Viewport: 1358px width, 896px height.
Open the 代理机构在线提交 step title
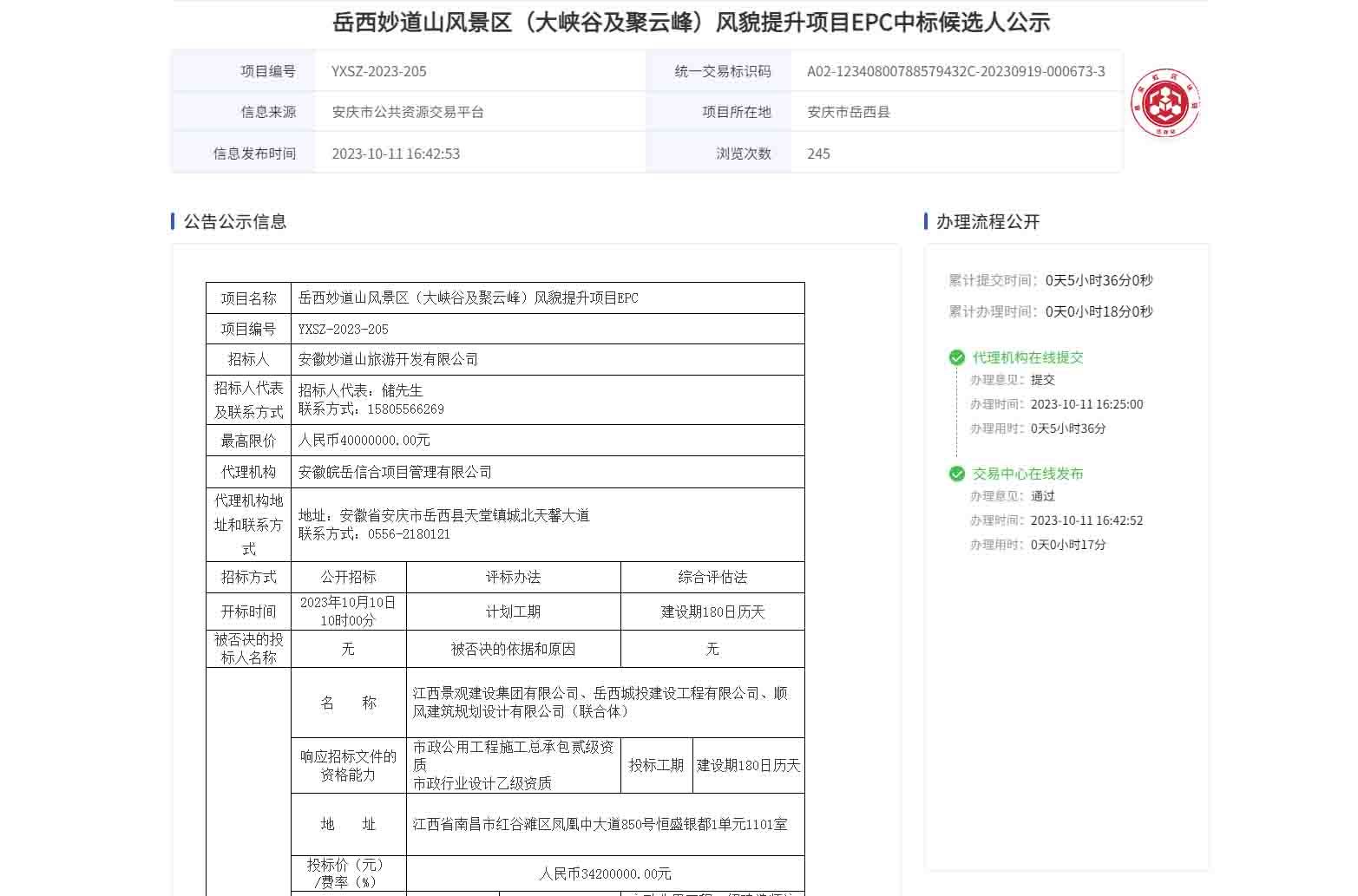coord(1027,357)
